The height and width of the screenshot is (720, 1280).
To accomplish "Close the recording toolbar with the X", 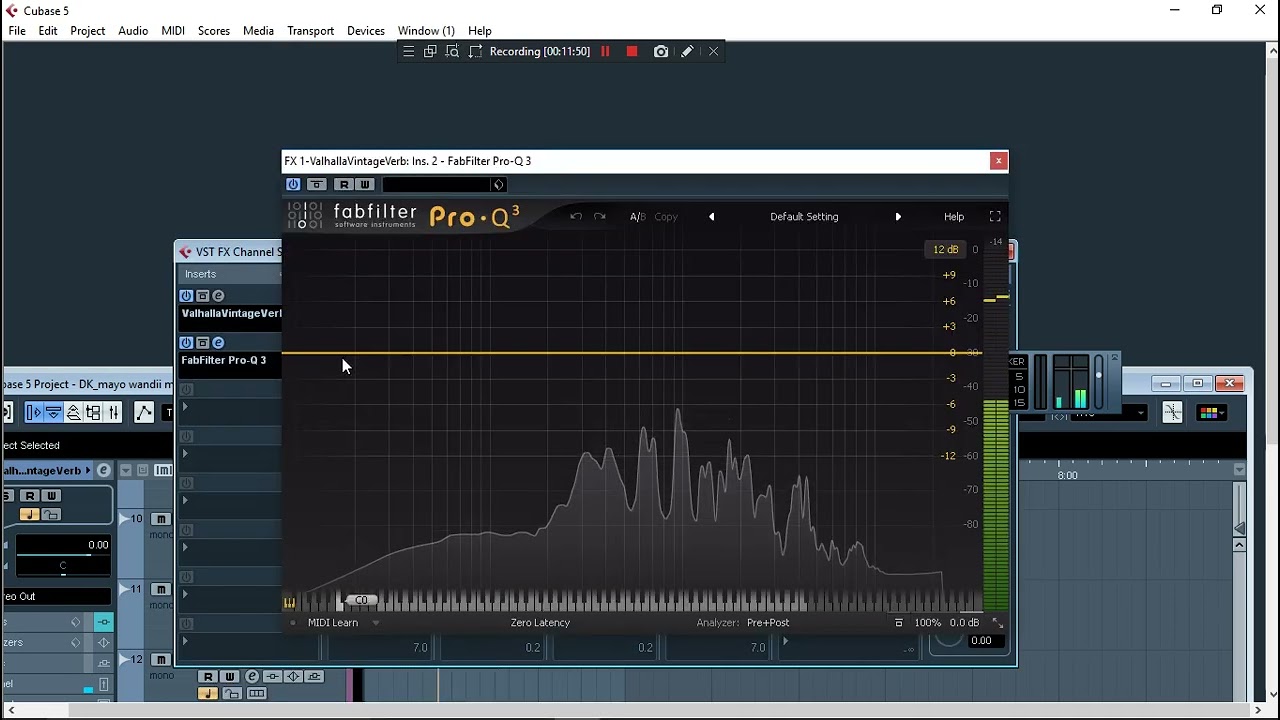I will point(713,51).
